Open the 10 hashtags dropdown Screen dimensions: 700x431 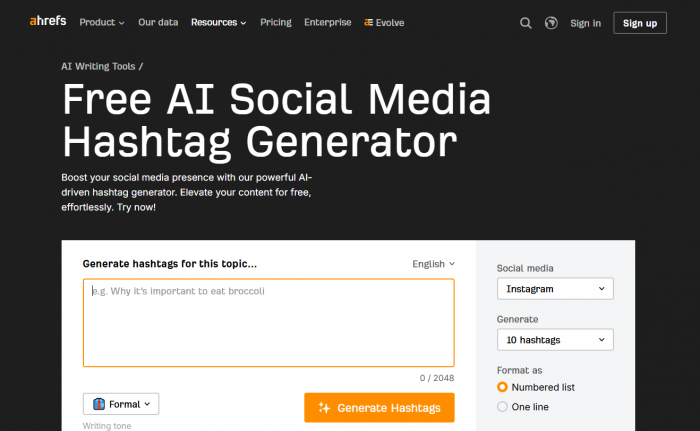555,339
